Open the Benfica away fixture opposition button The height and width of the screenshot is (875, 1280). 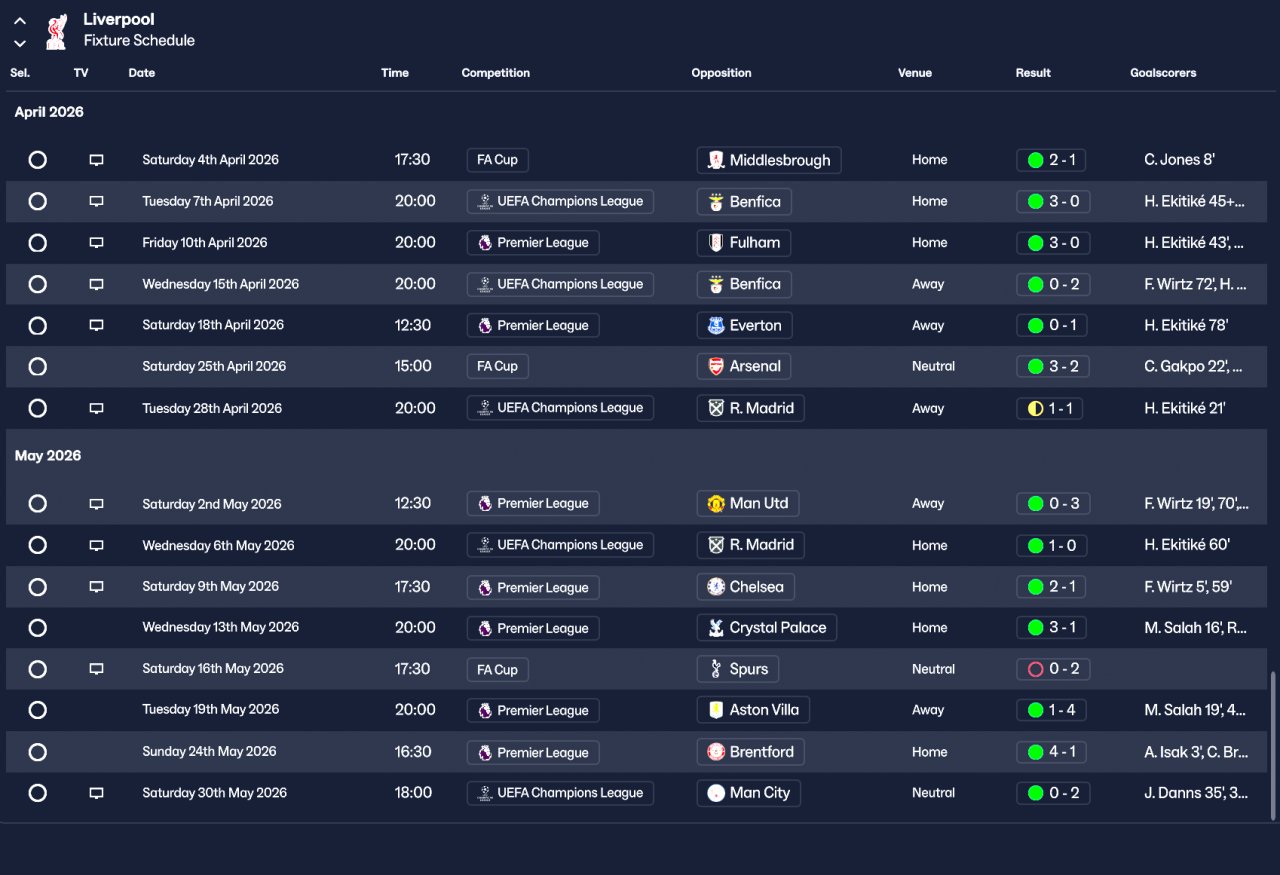(x=744, y=284)
